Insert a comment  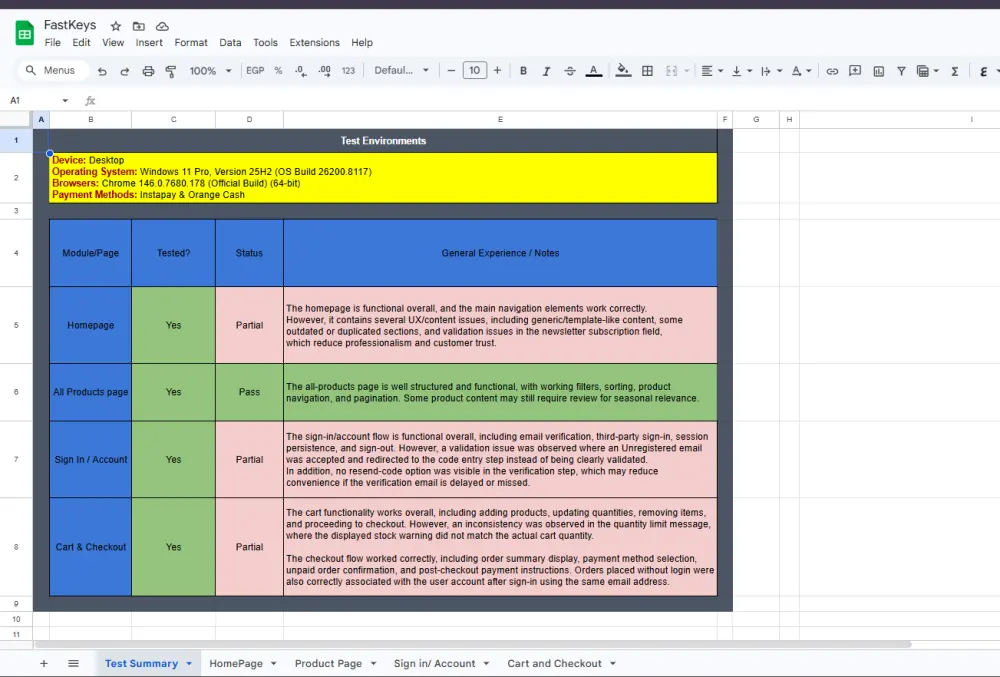coord(855,71)
